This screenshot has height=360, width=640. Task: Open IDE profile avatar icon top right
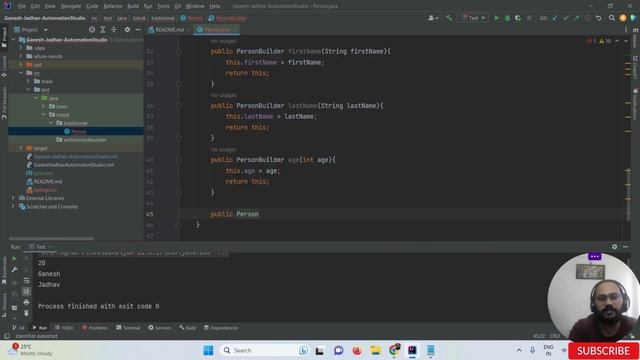pyautogui.click(x=622, y=18)
